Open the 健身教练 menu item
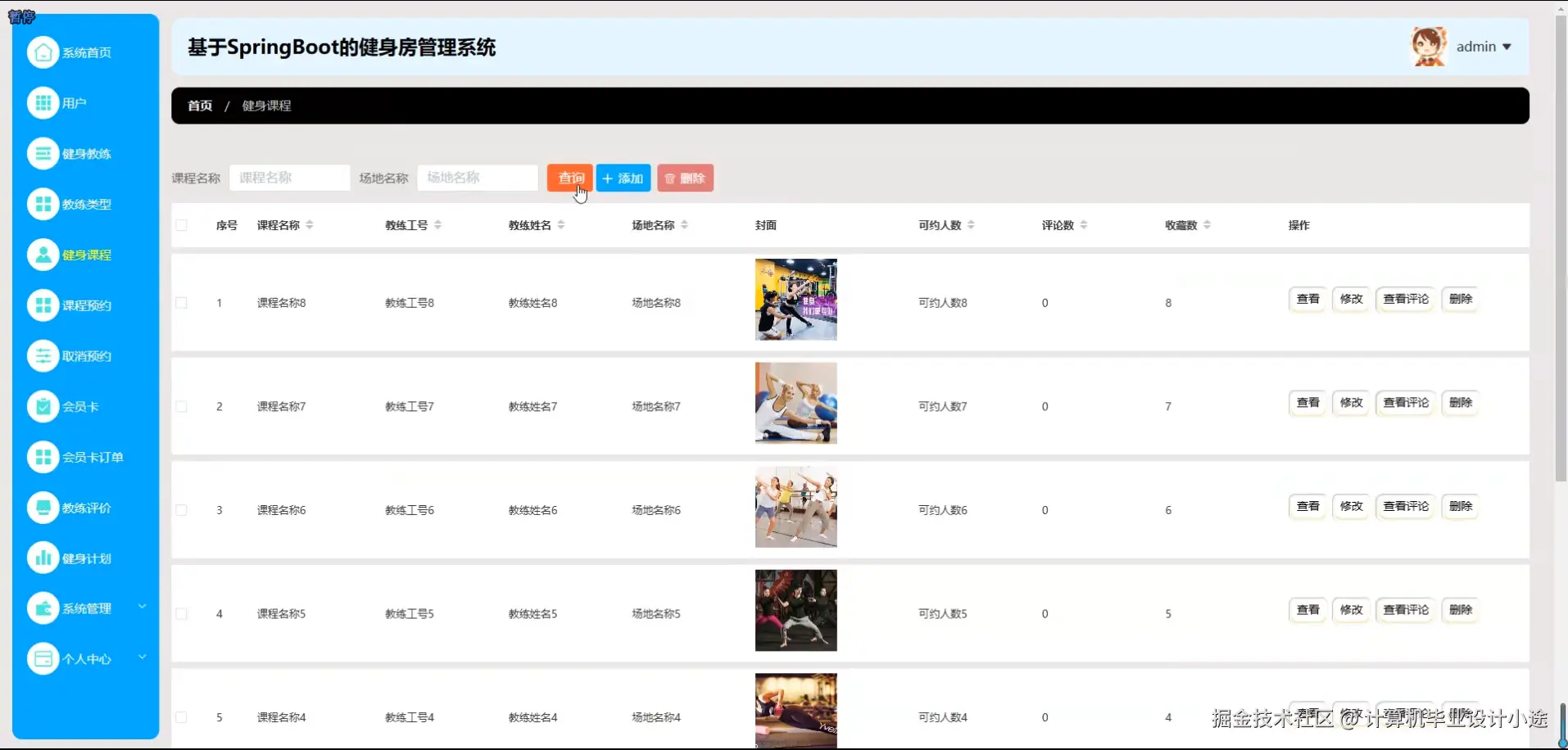Viewport: 1568px width, 750px height. pyautogui.click(x=86, y=154)
